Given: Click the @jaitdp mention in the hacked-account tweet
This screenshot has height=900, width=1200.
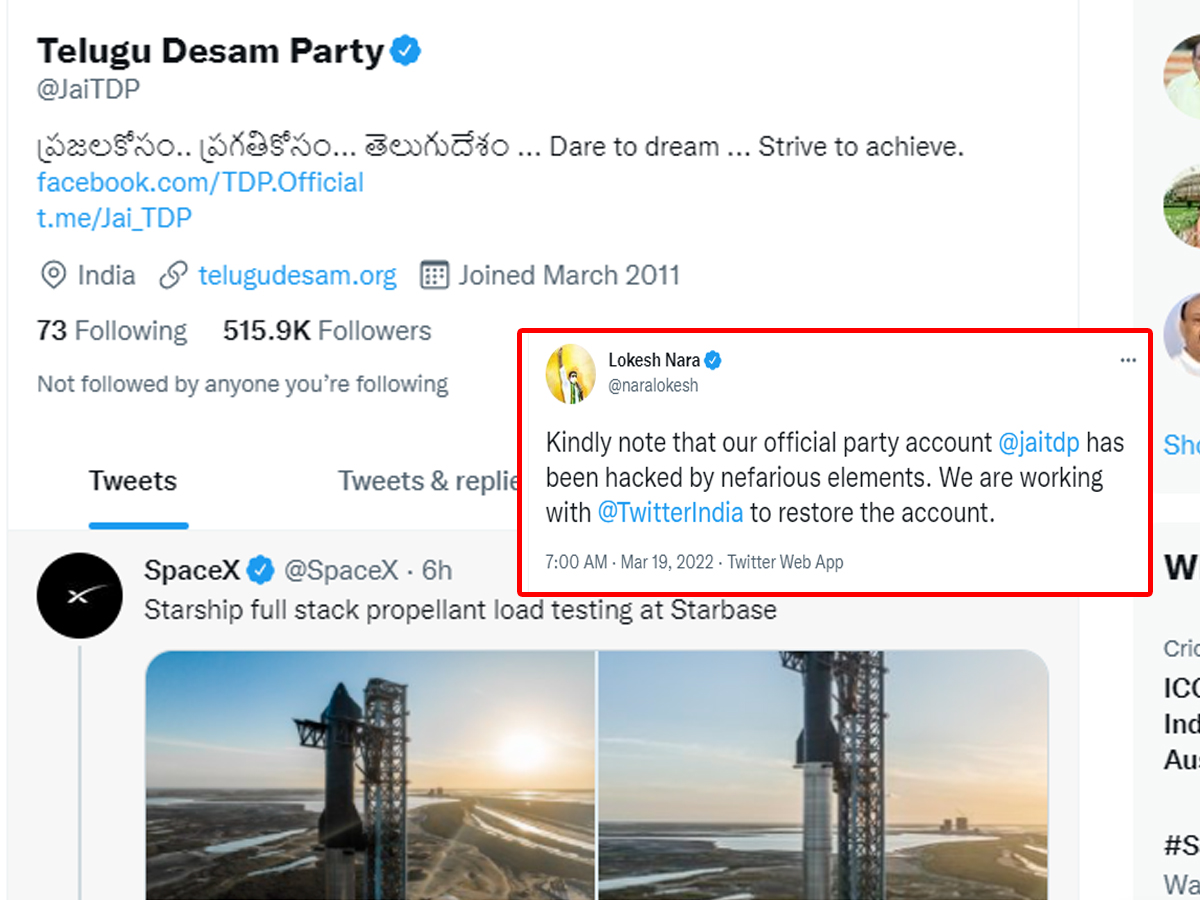Looking at the screenshot, I should (1039, 442).
